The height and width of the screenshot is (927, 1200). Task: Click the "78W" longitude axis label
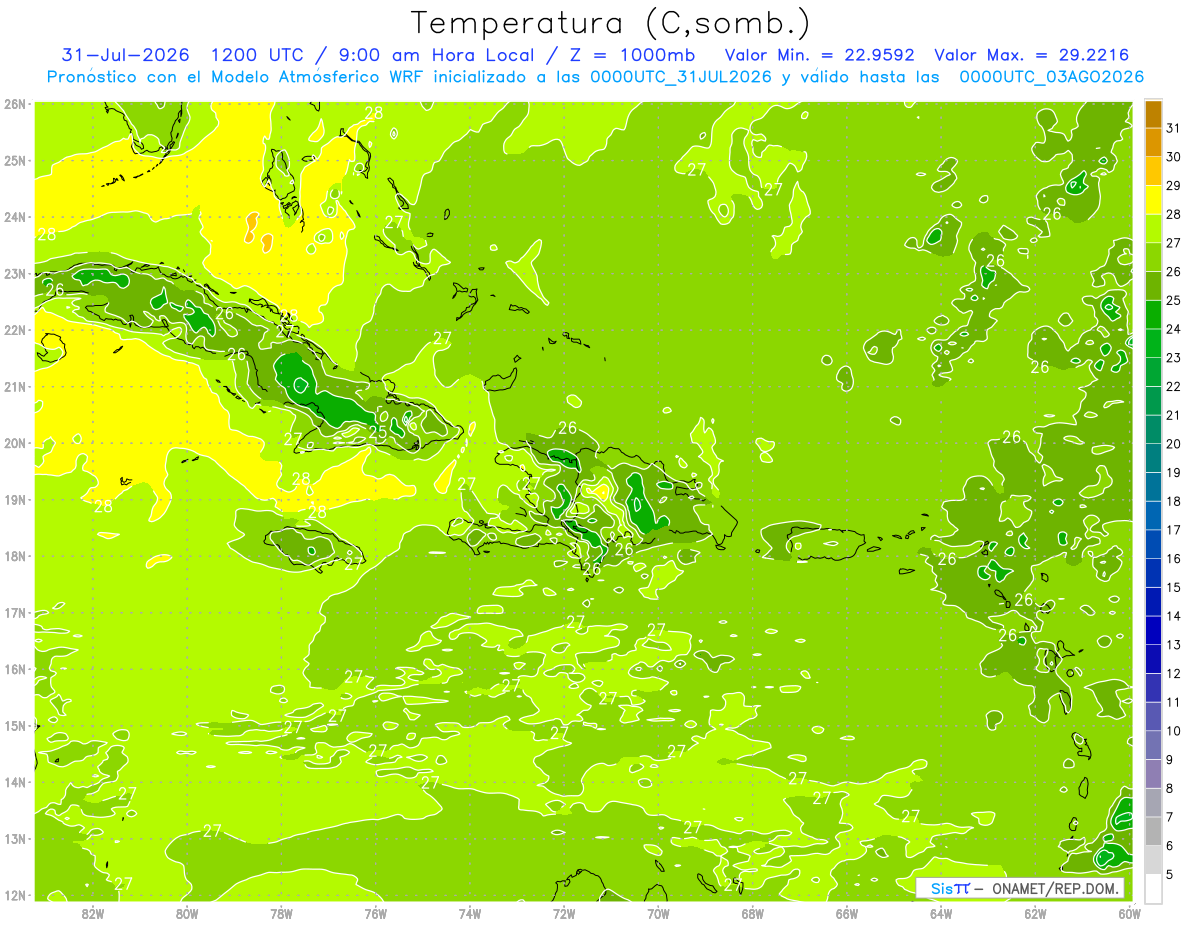[281, 914]
